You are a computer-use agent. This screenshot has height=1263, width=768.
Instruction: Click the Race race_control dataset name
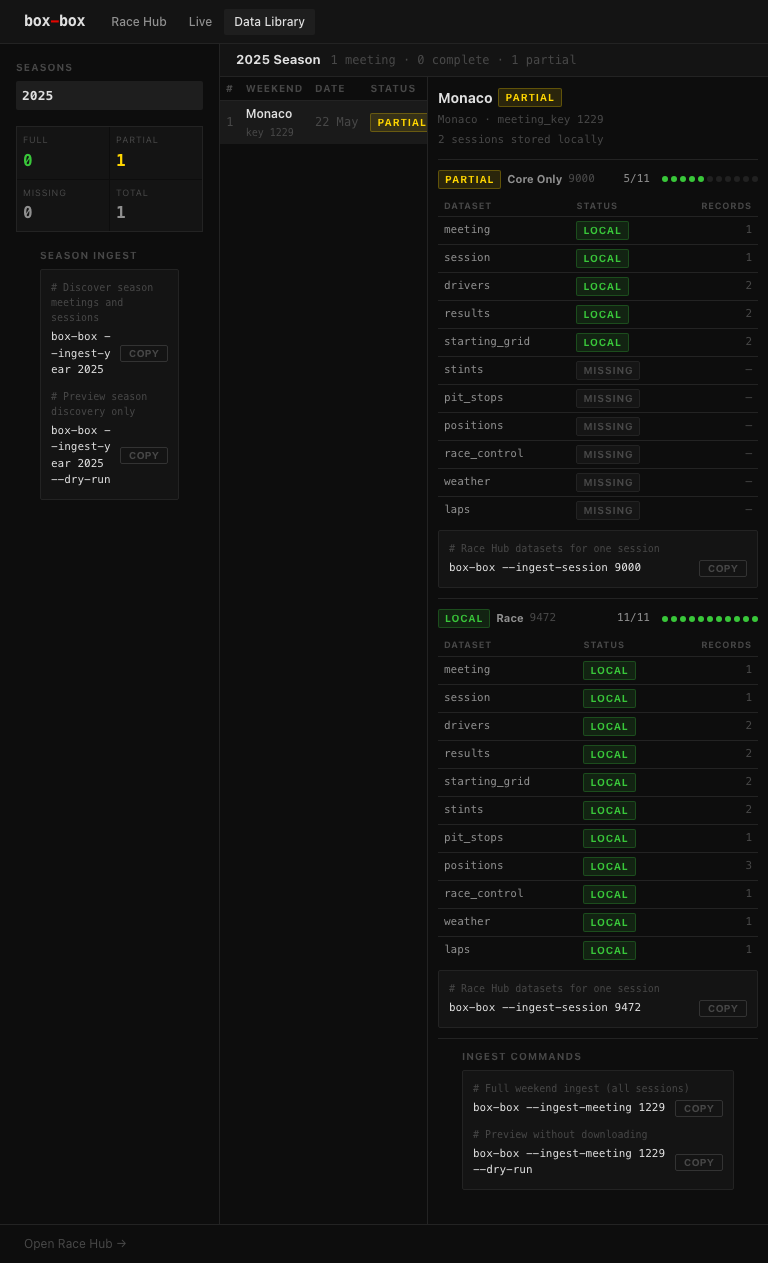click(x=484, y=893)
